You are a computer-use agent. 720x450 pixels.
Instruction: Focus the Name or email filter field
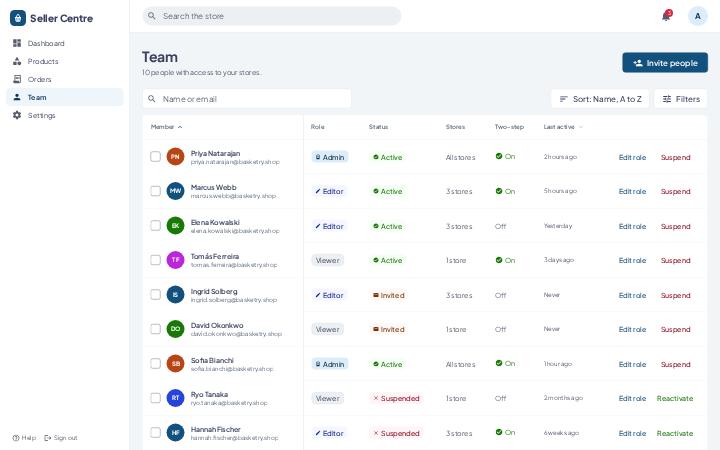click(x=247, y=99)
